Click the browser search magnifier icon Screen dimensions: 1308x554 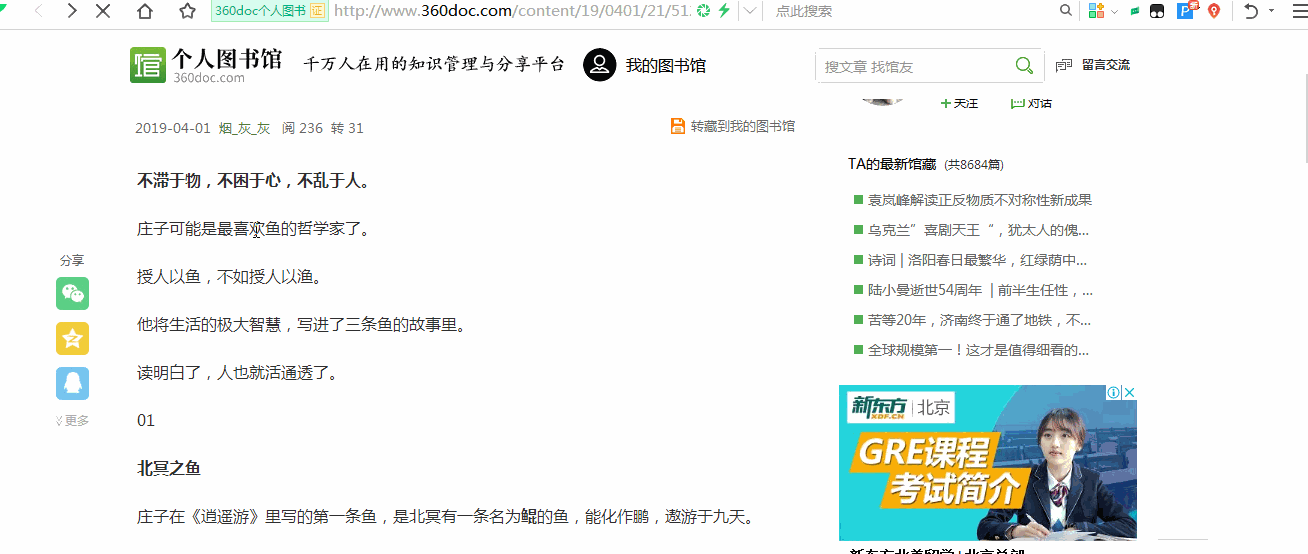point(1068,11)
